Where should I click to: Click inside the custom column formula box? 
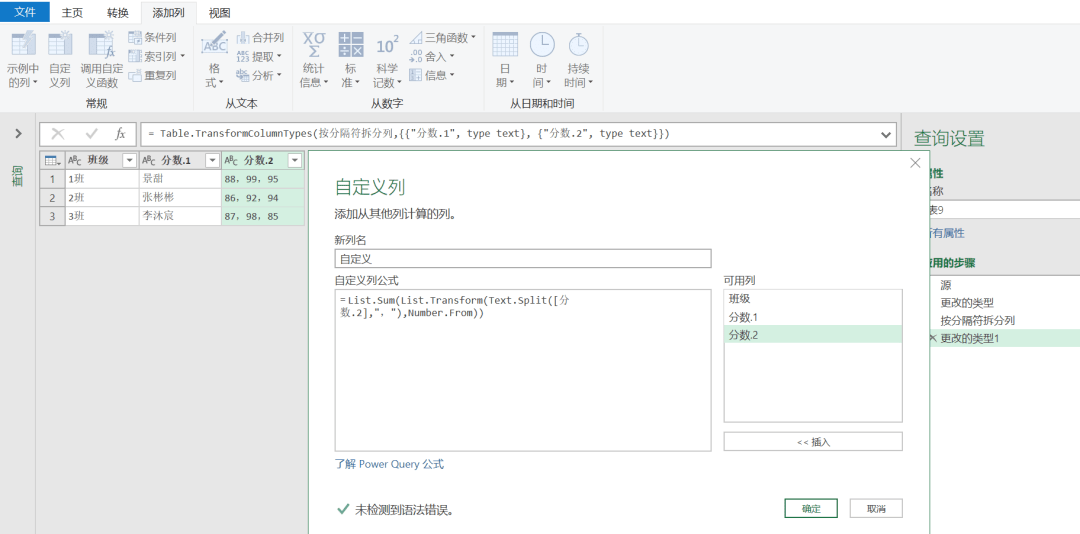coord(523,370)
